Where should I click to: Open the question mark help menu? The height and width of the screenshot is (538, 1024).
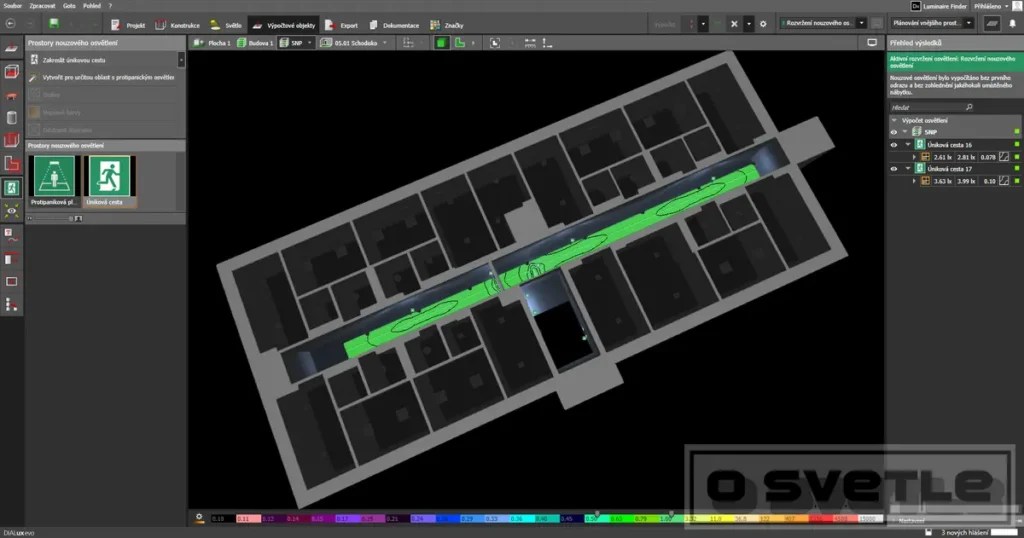110,6
